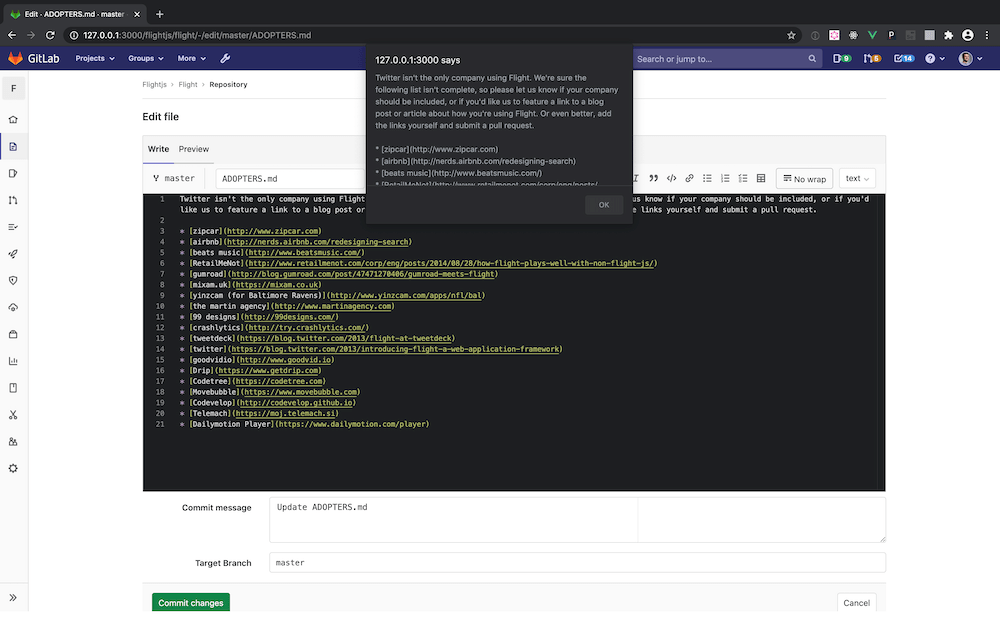This screenshot has width=1000, height=625.
Task: Toggle No wrap mode in the editor
Action: click(x=804, y=178)
